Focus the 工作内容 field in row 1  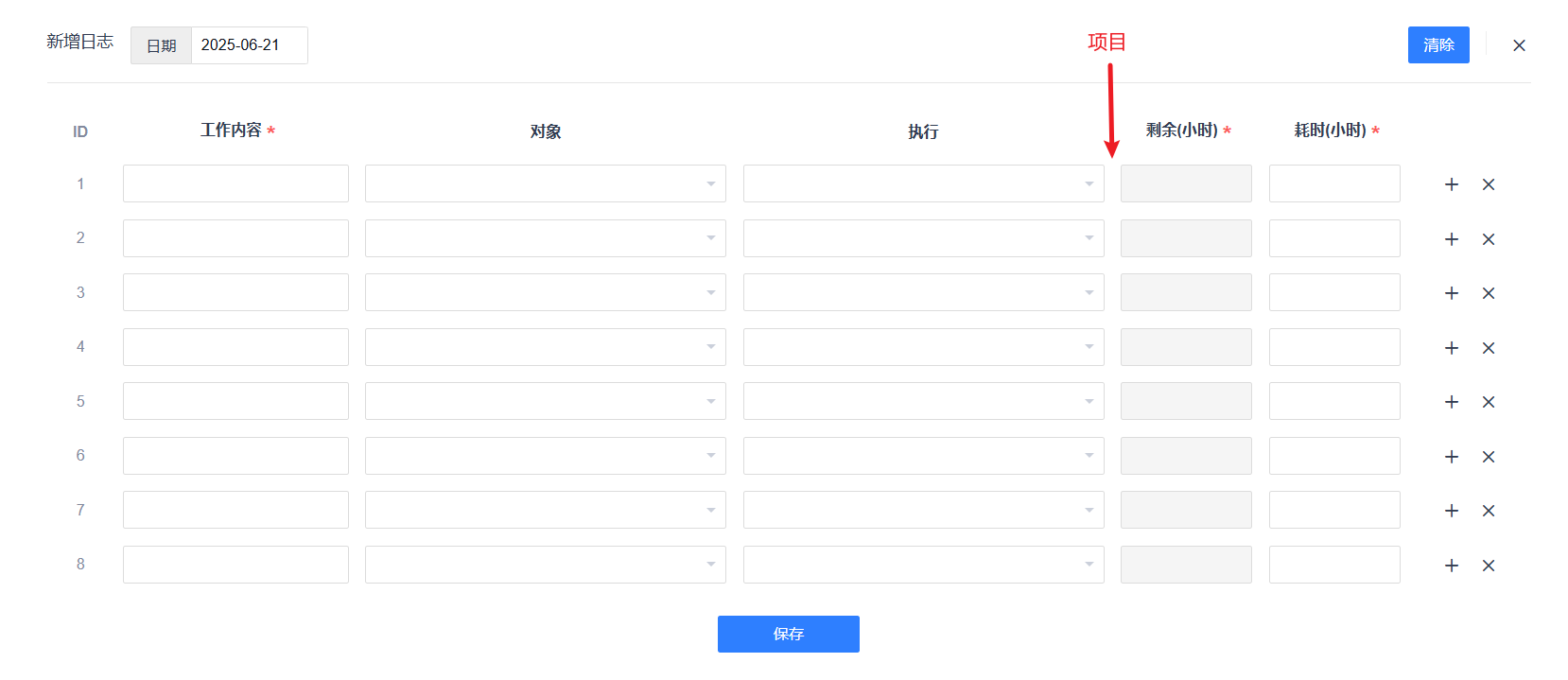235,183
